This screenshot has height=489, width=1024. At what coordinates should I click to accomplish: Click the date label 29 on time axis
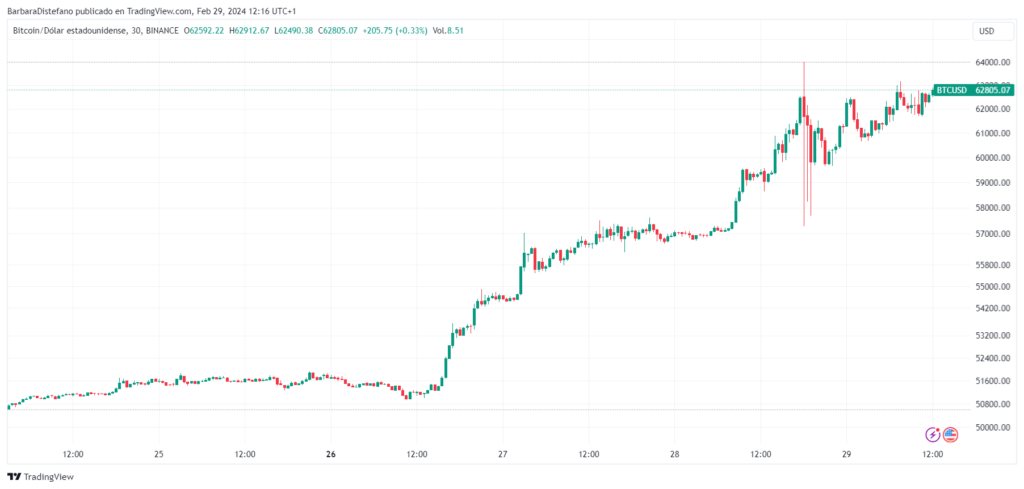846,453
